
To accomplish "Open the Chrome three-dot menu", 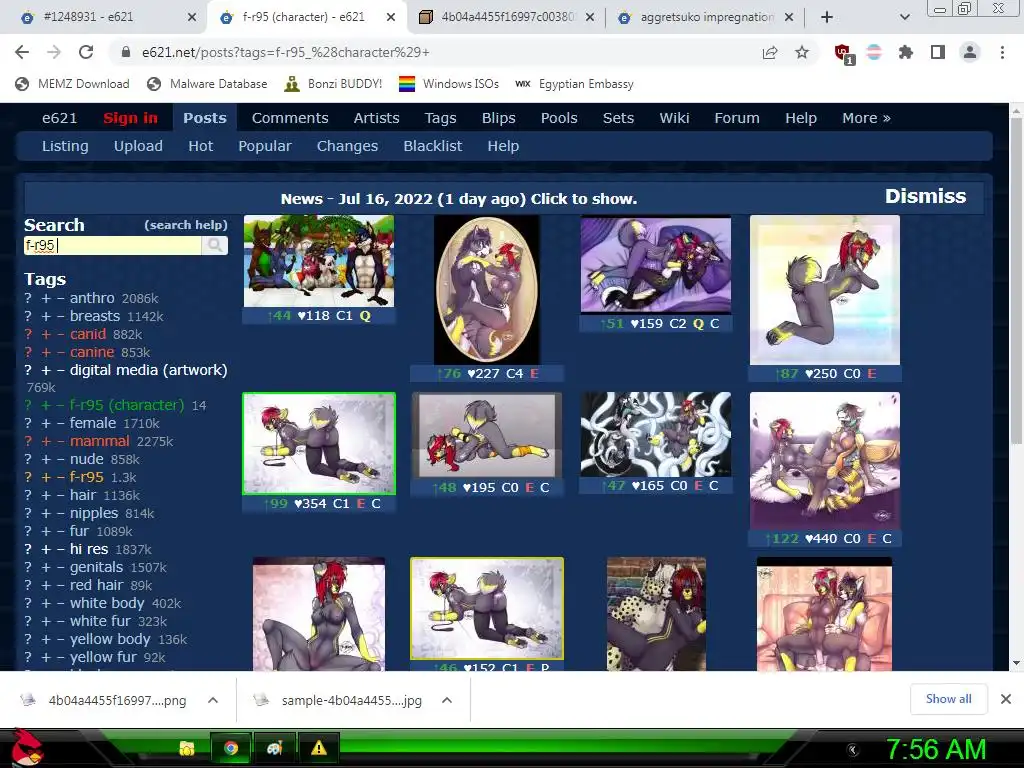I will (1002, 52).
